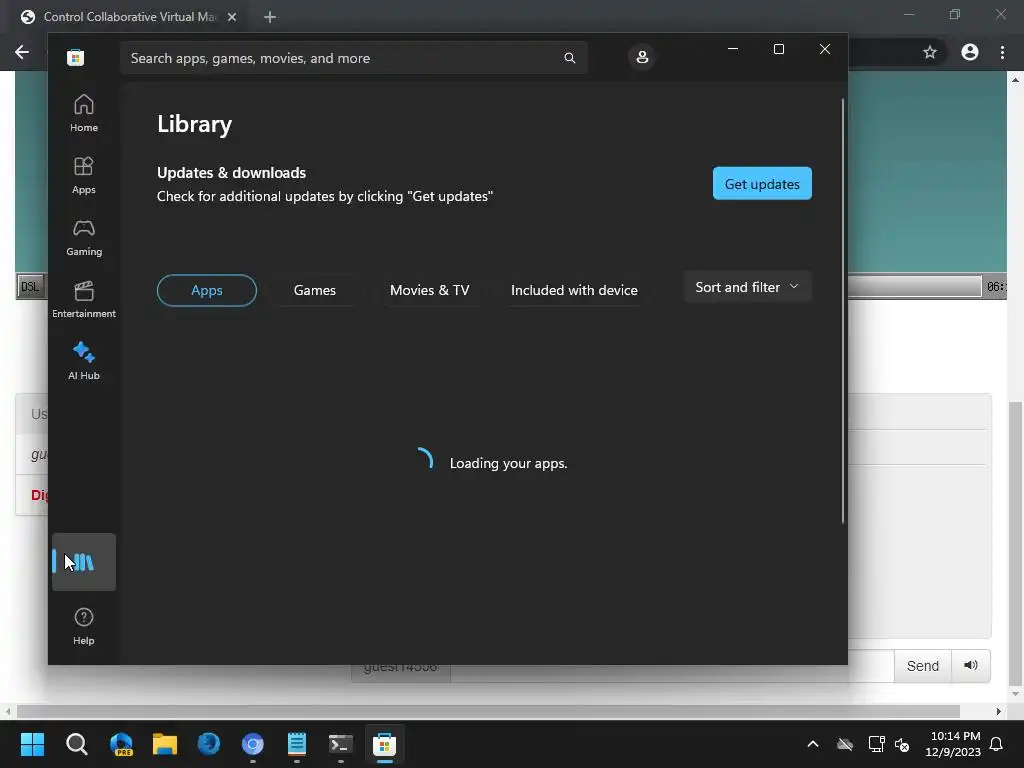Click the Send button in chat
Viewport: 1024px width, 768px height.
coord(922,665)
